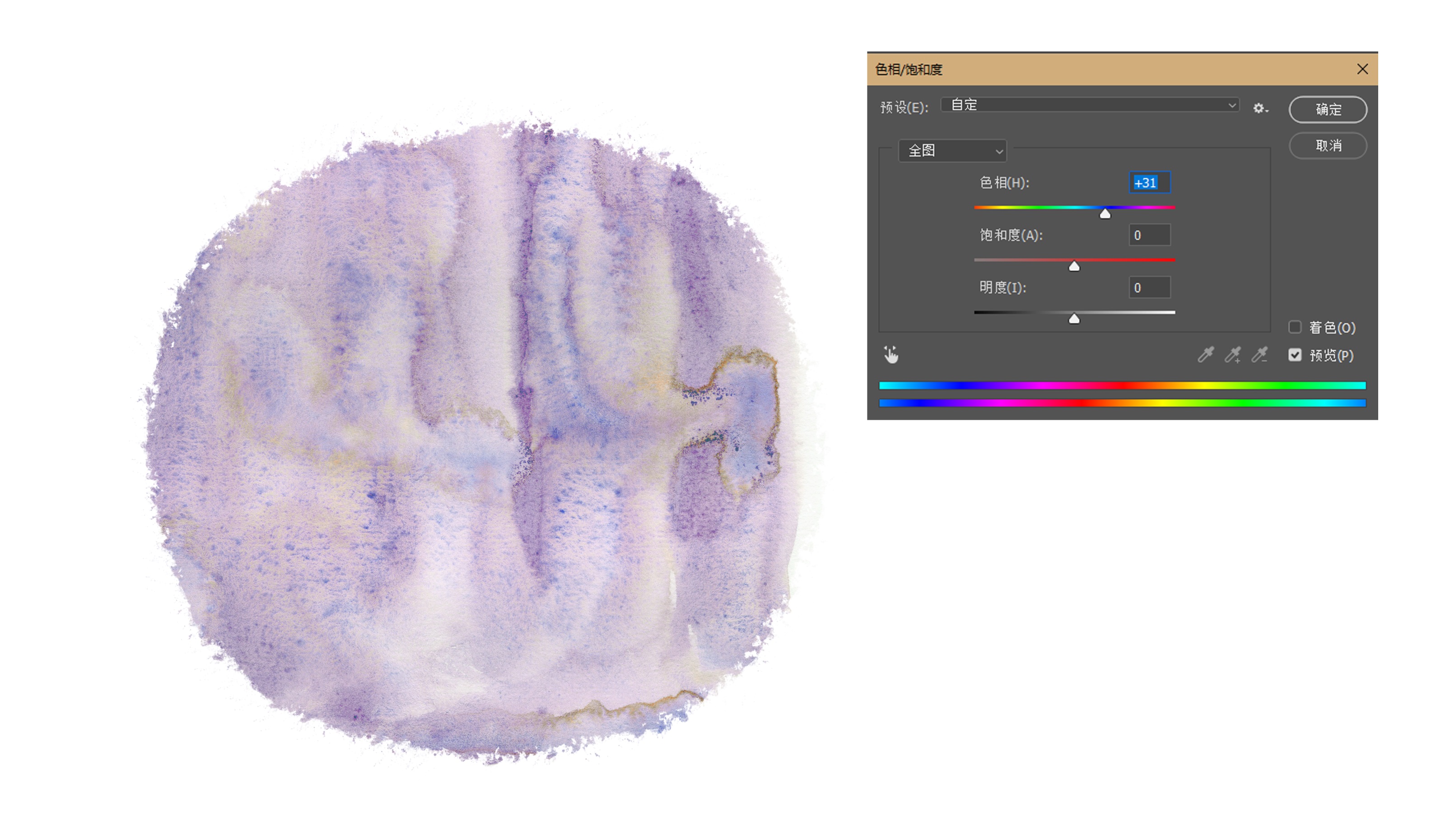Click the 色相 hue slider handle
The height and width of the screenshot is (840, 1436).
coord(1105,214)
